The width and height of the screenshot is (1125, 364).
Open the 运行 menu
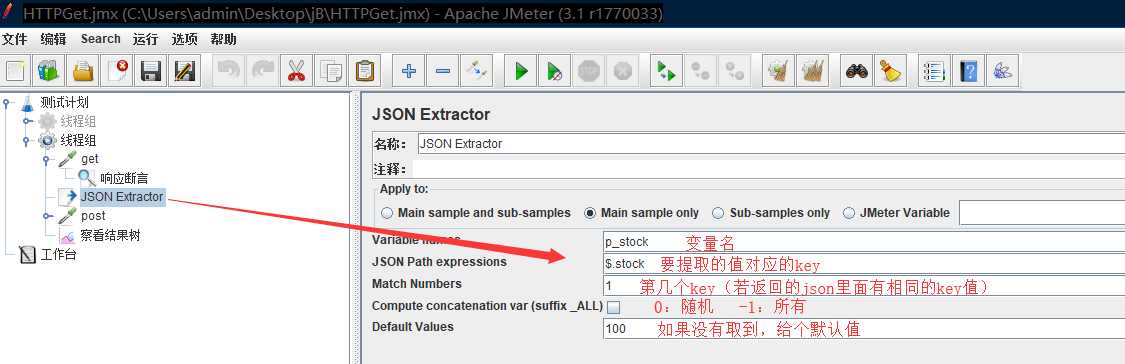tap(146, 39)
